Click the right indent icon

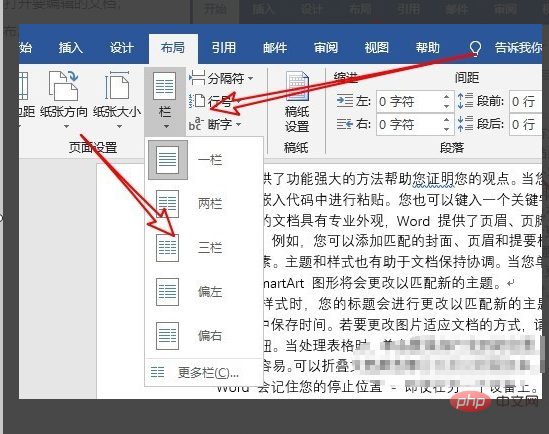tap(345, 124)
